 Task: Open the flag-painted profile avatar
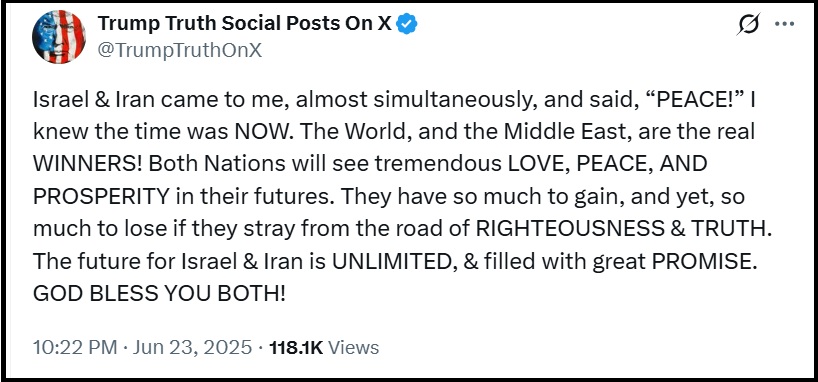pos(58,37)
